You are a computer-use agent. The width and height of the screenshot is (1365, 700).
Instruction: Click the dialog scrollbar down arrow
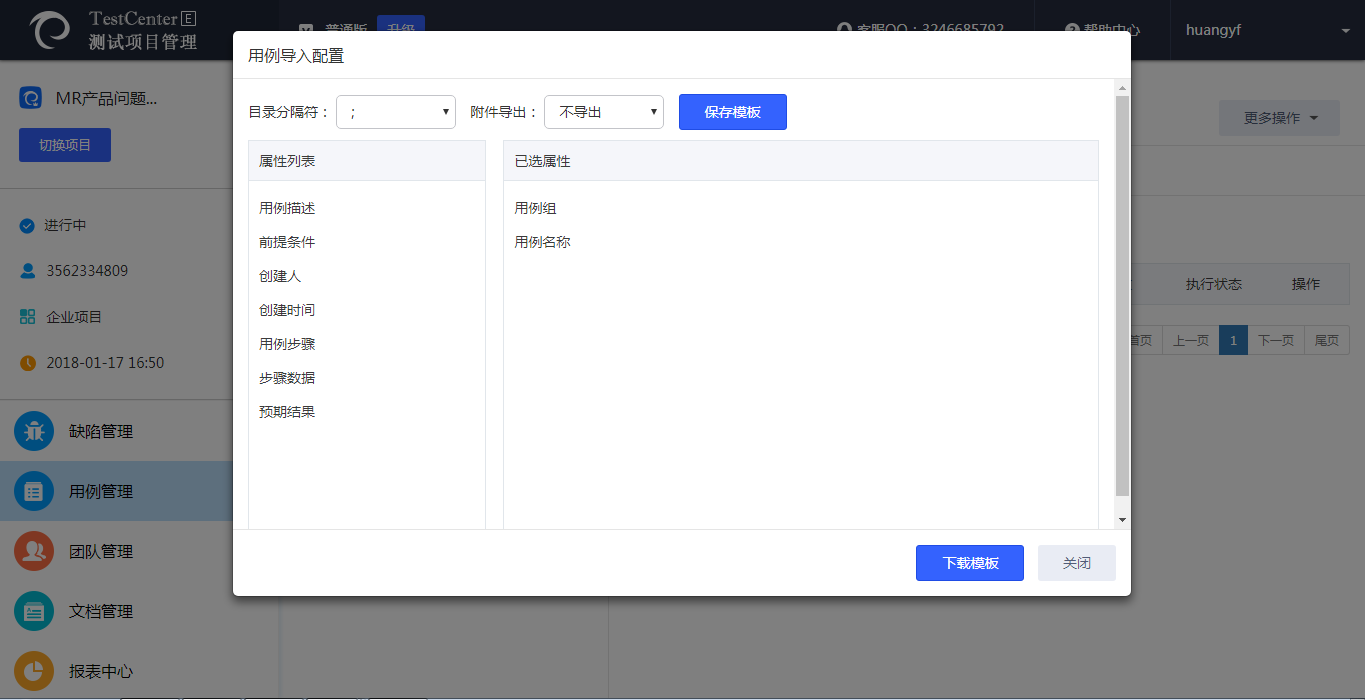pyautogui.click(x=1122, y=520)
